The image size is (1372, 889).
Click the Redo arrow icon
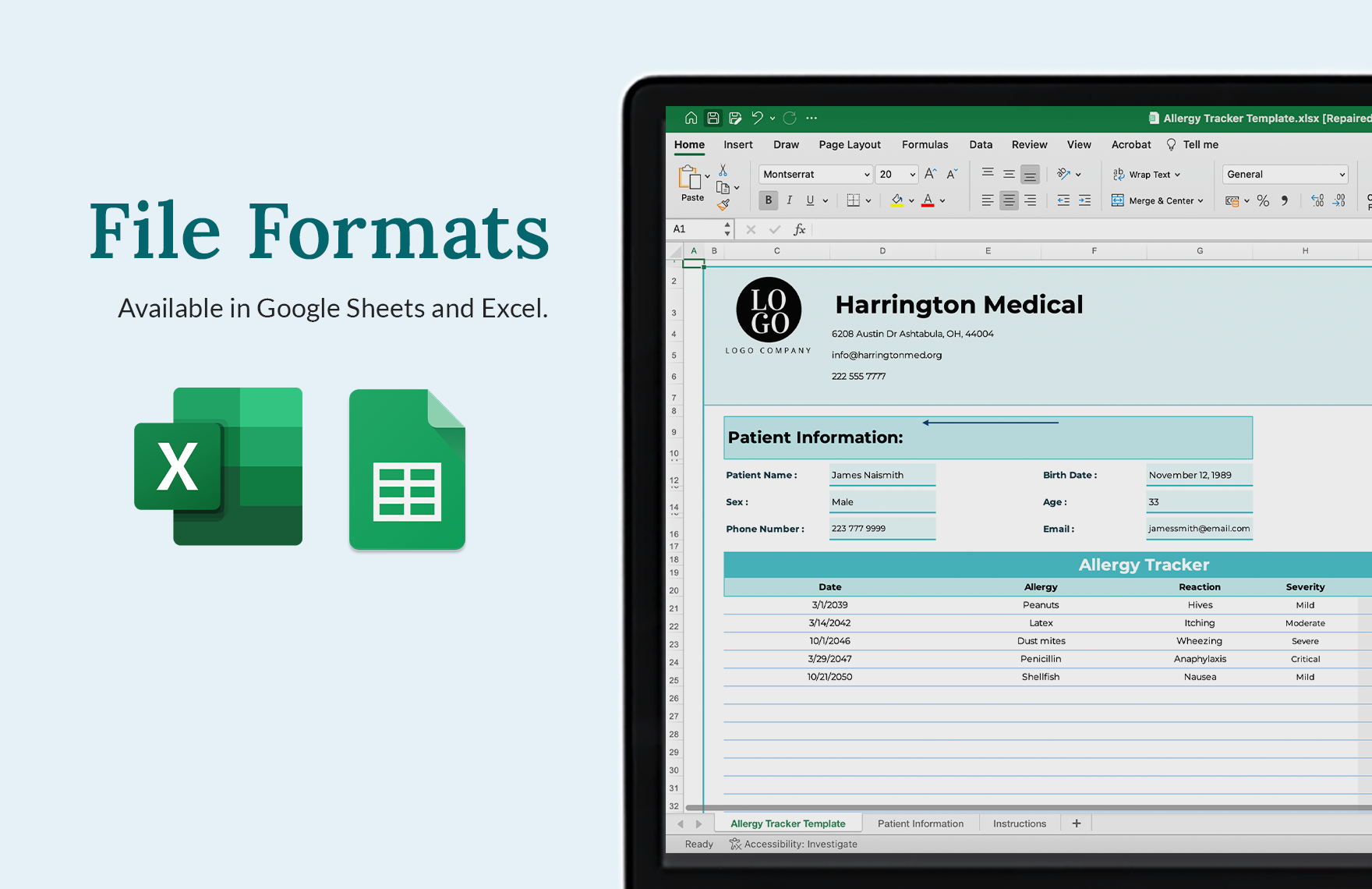(790, 118)
